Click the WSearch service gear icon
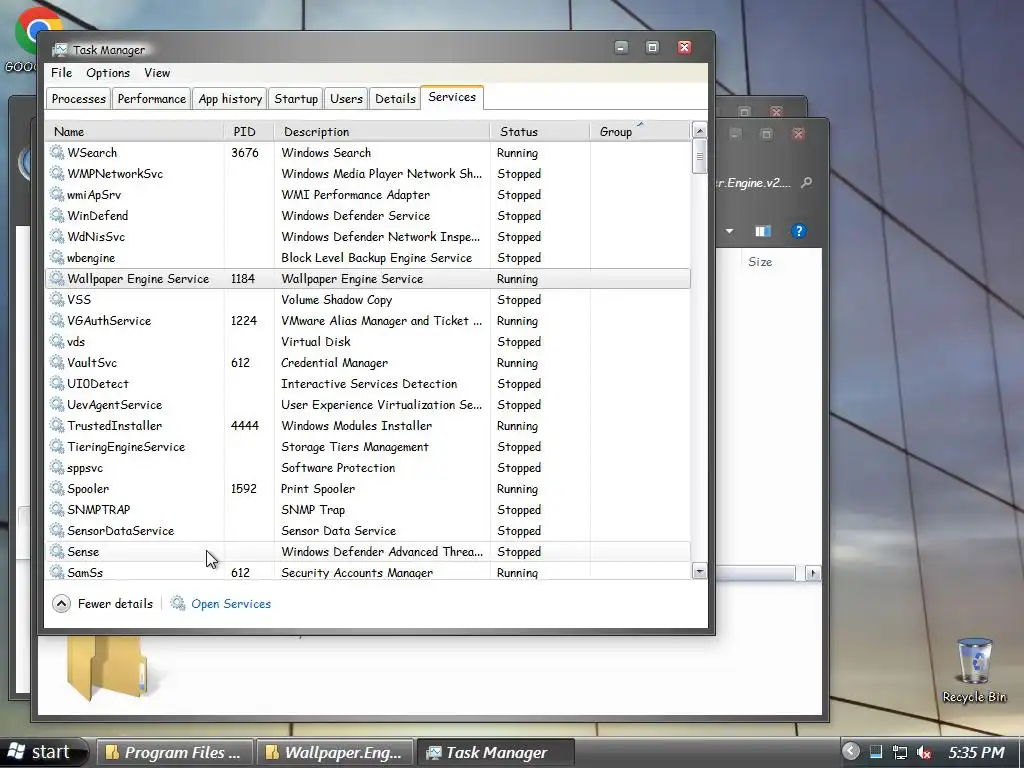 (57, 153)
